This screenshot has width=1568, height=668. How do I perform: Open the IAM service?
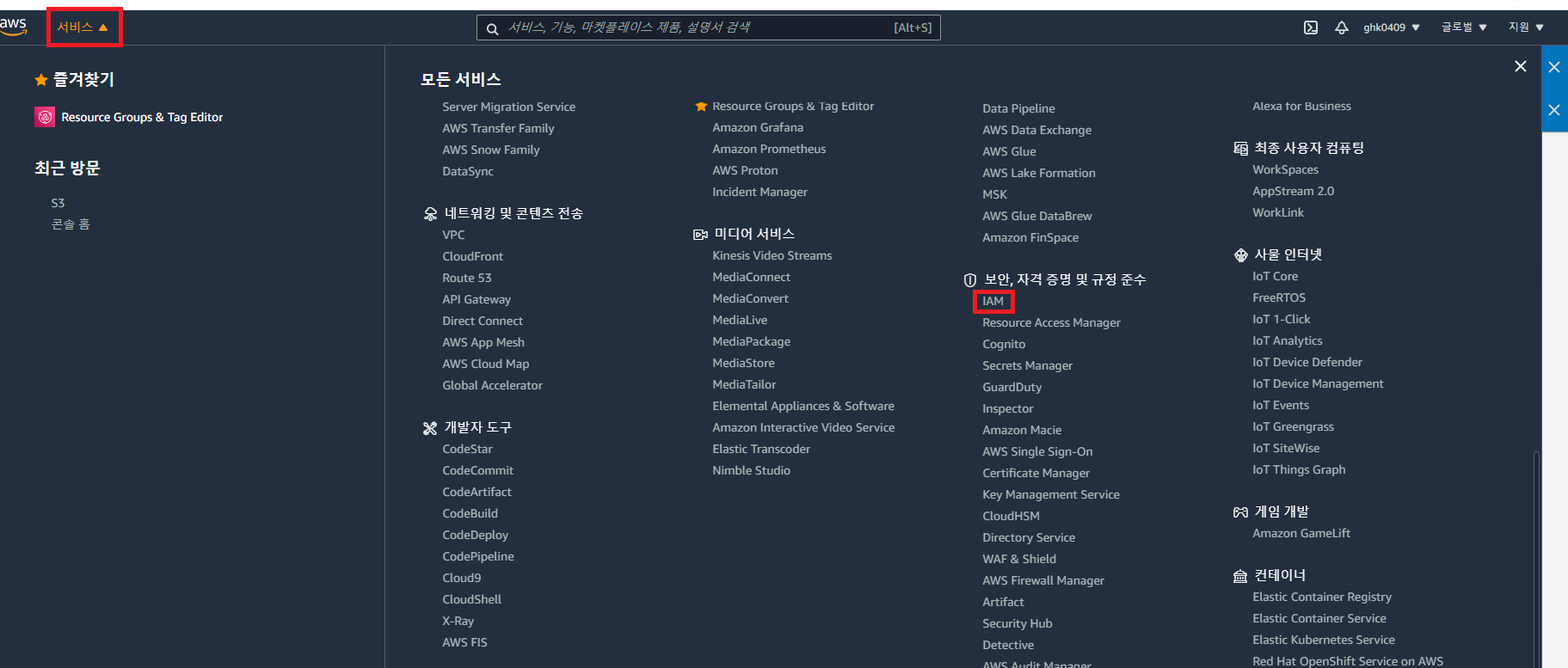pos(993,301)
